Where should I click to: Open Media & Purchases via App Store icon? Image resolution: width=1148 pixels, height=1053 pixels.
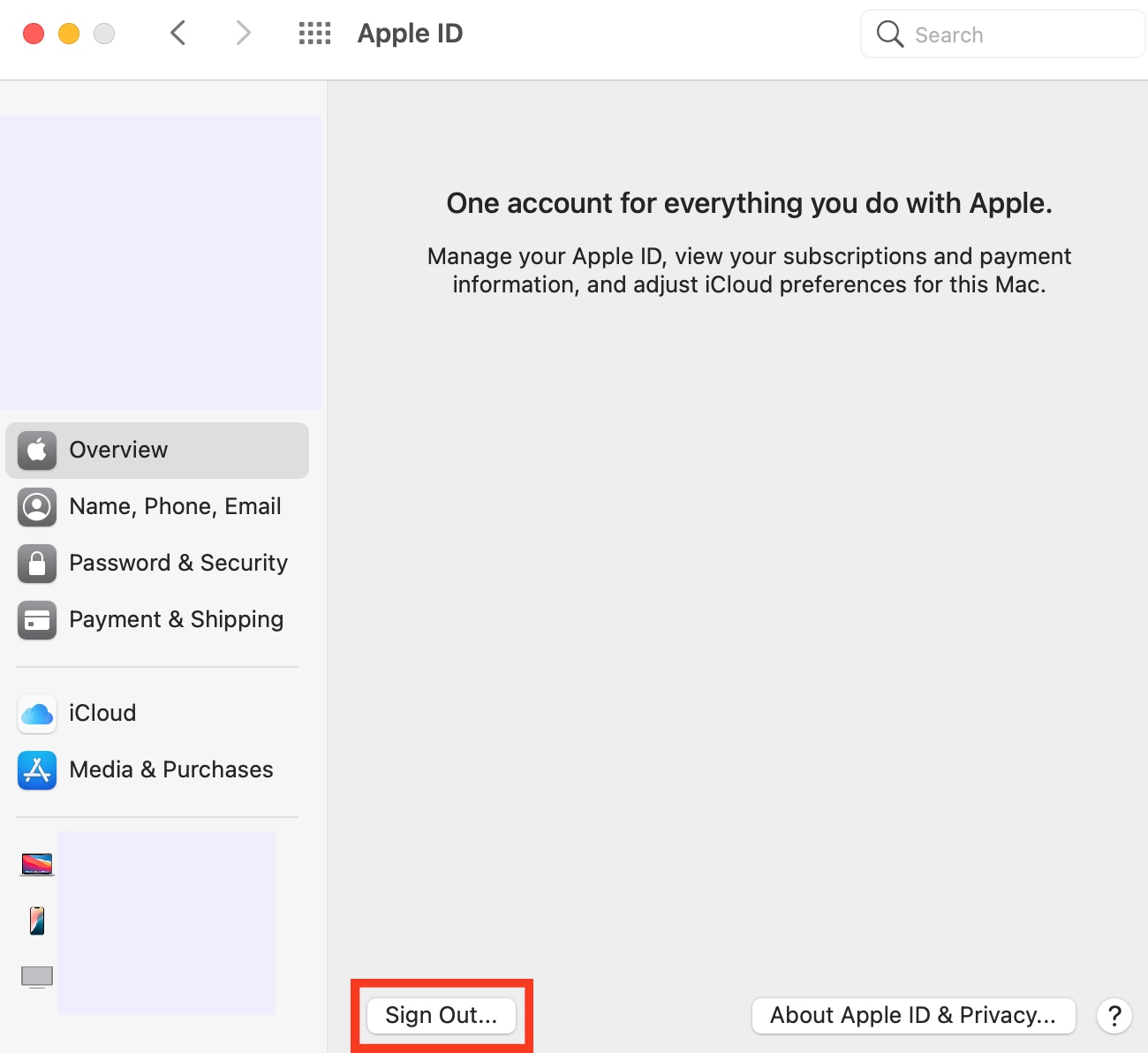pyautogui.click(x=36, y=770)
